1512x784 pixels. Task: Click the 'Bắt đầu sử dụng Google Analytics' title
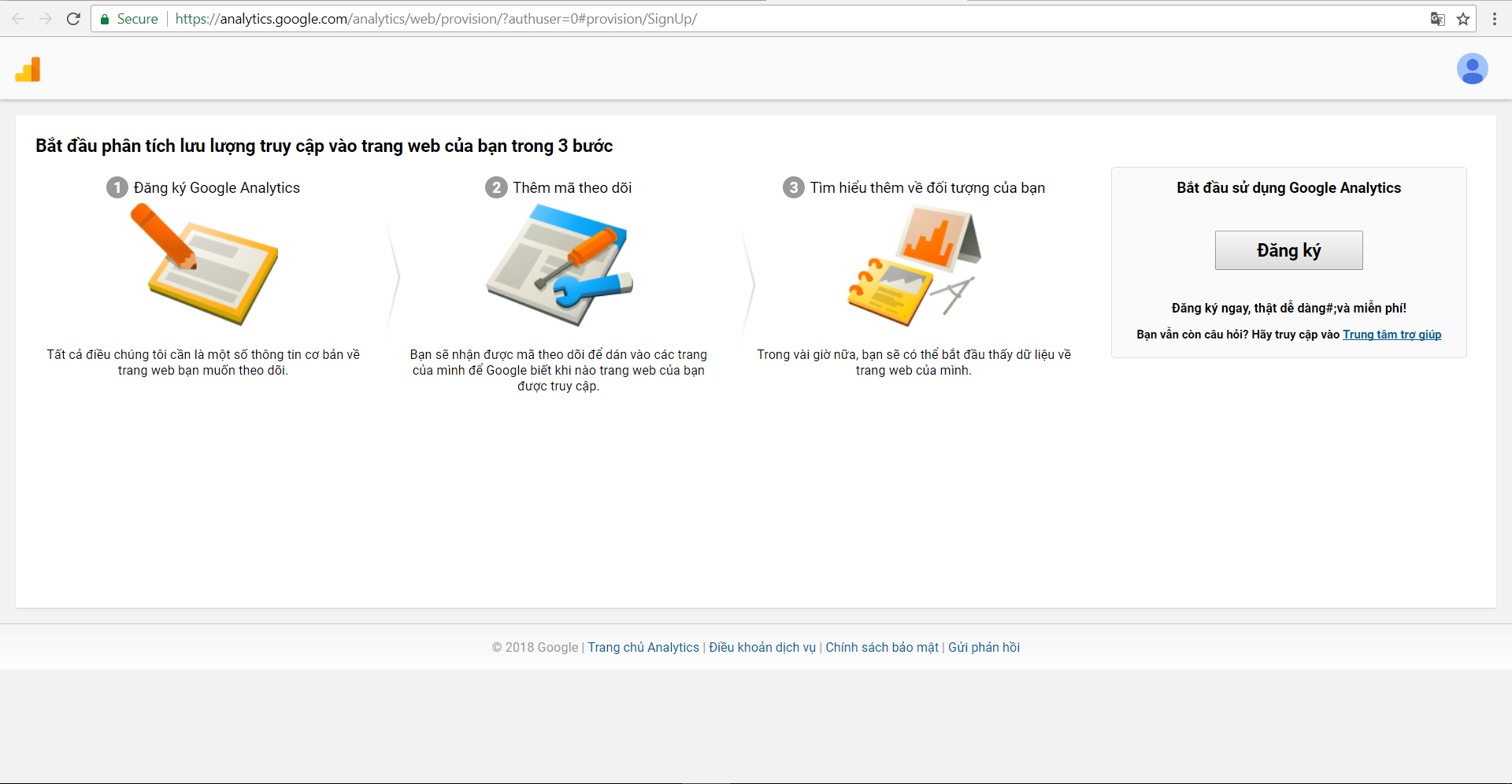pos(1288,188)
